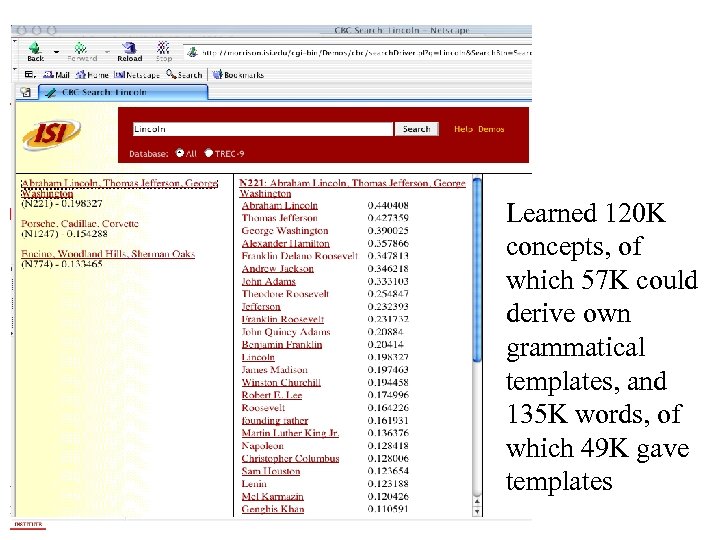Open the Help link
720x540 pixels.
[x=463, y=129]
